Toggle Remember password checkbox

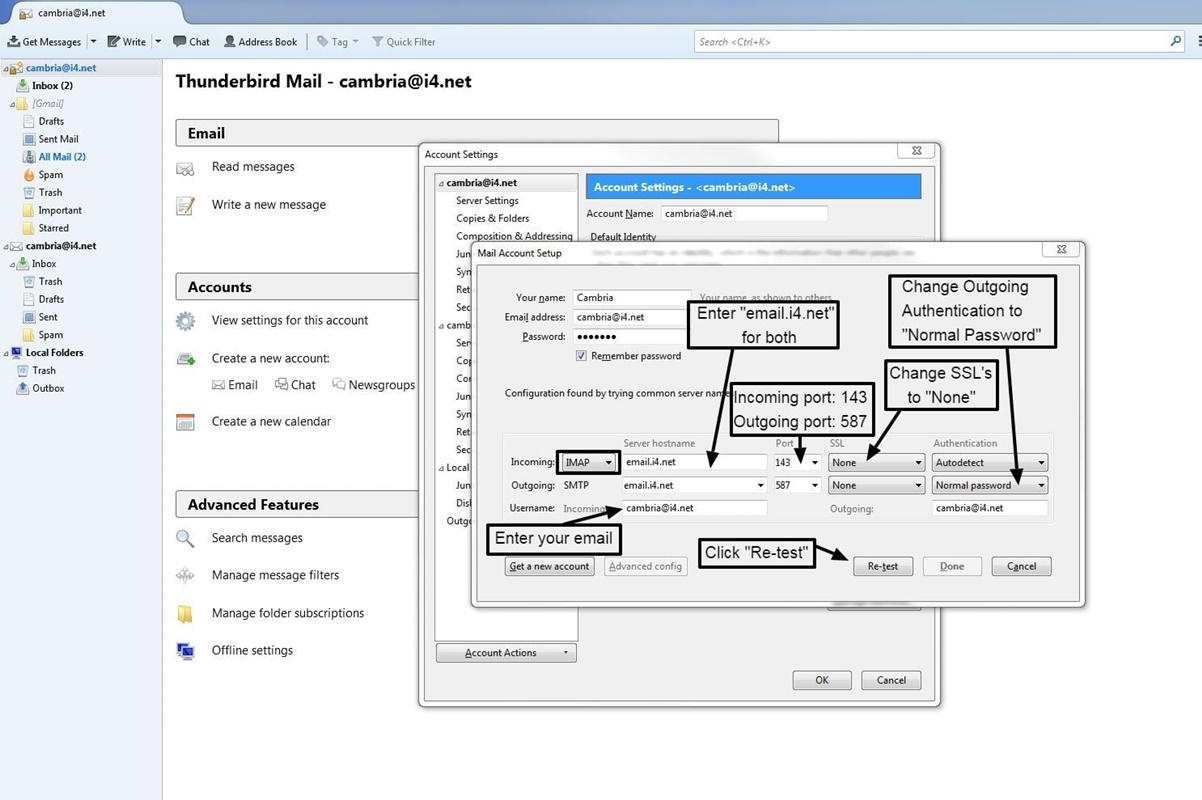pos(581,356)
